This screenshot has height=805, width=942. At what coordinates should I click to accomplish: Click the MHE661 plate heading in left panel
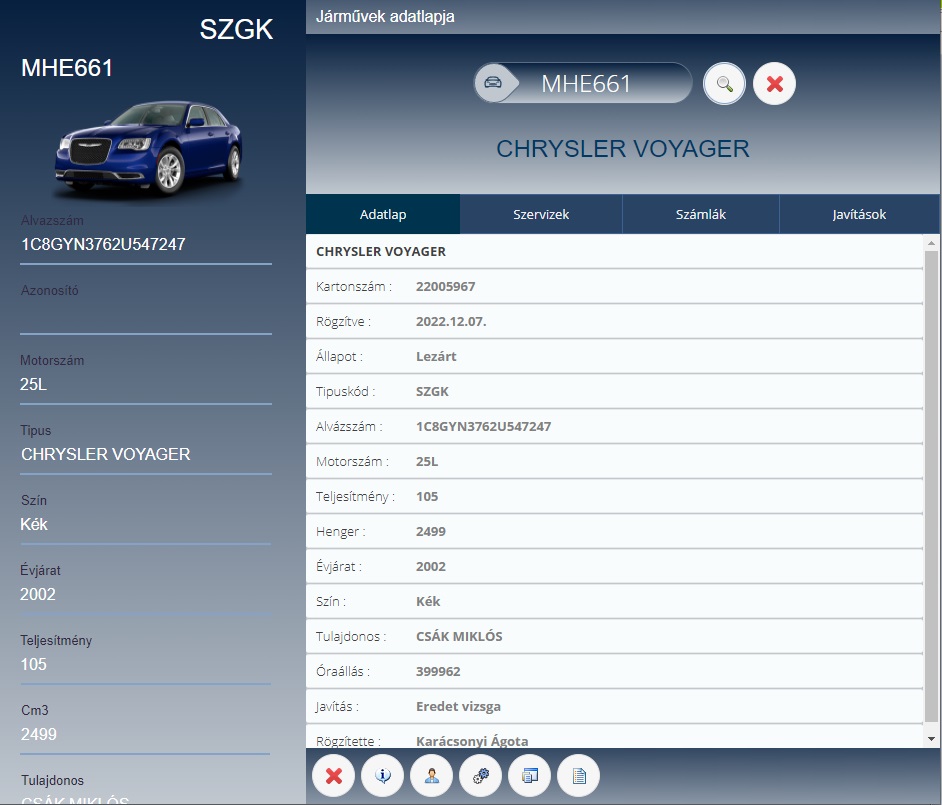[67, 68]
